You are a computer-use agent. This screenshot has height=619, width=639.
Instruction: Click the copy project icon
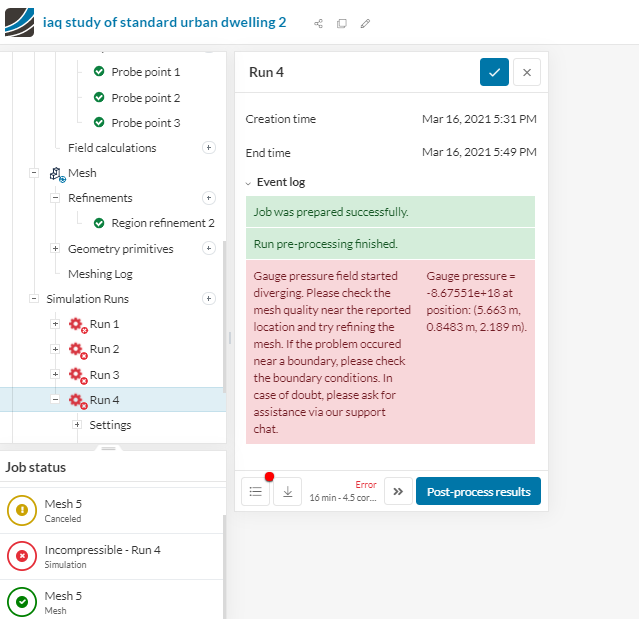click(x=342, y=23)
